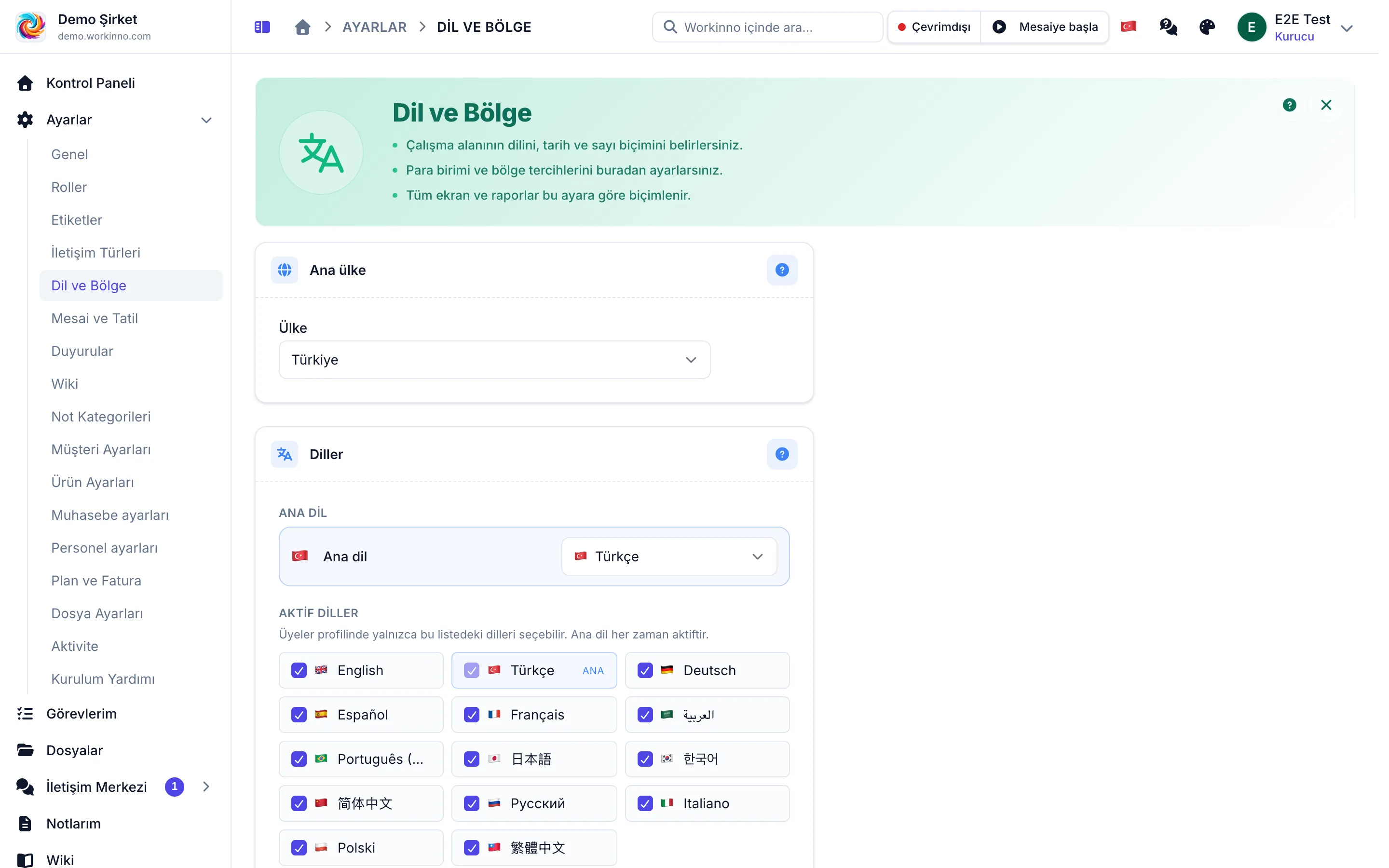Open Mesai ve Tatil settings
The image size is (1389, 868).
[x=94, y=318]
